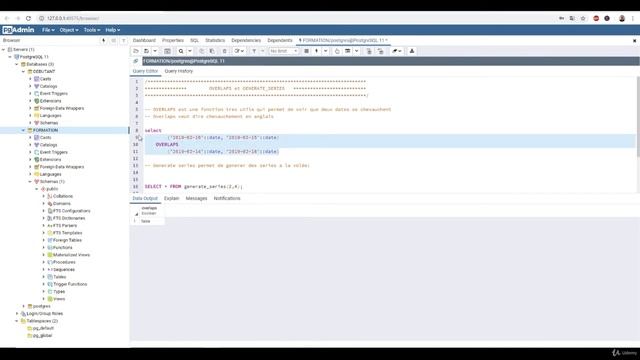Execute the query with the lightning icon
This screenshot has height=360, width=640.
coord(317,51)
